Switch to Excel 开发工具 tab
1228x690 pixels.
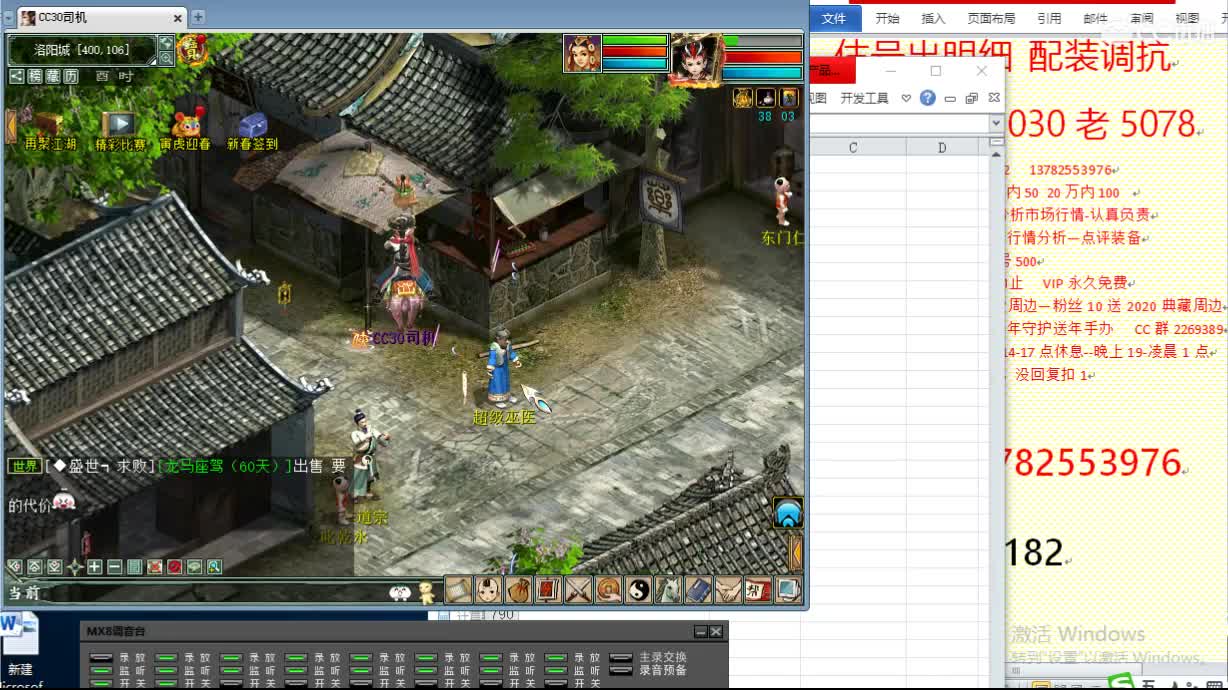click(x=864, y=98)
